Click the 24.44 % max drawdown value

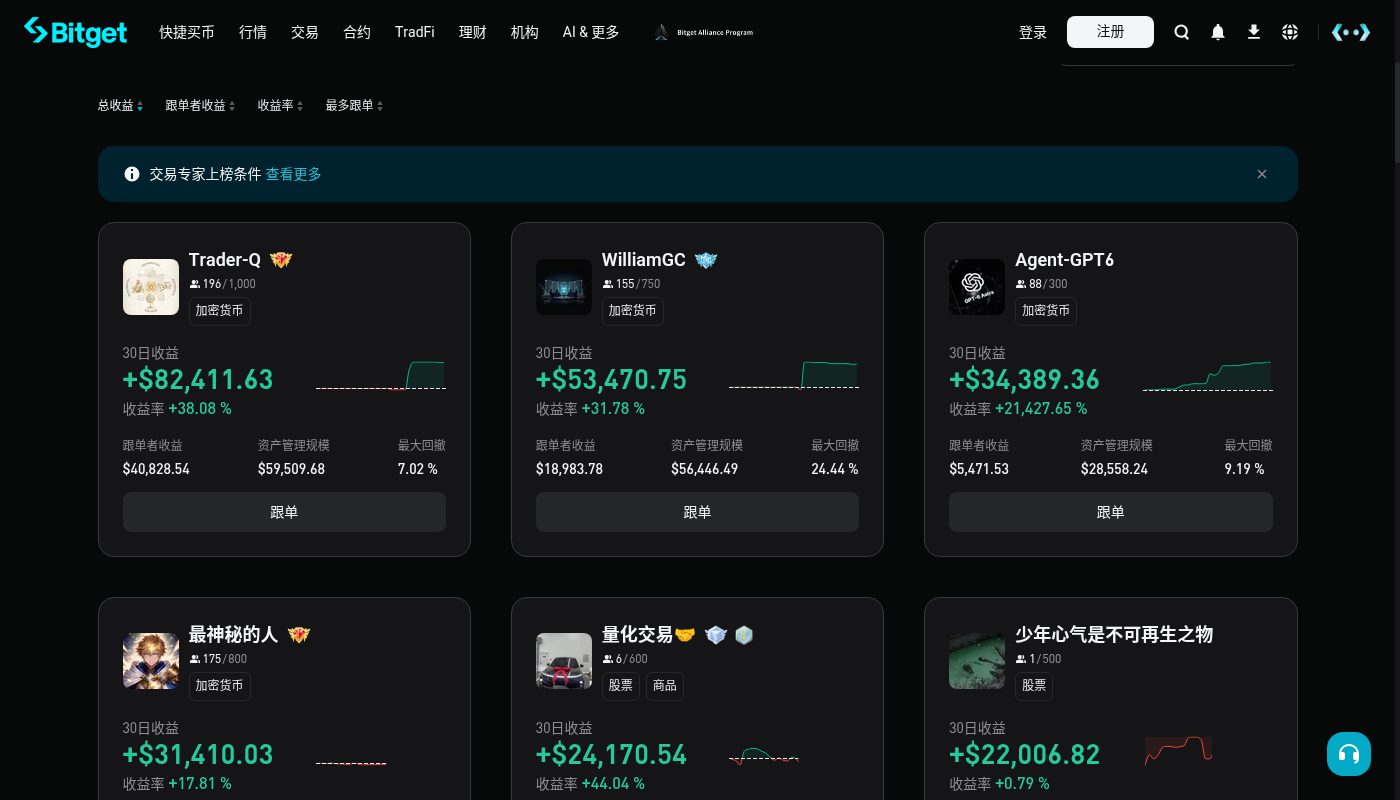835,469
